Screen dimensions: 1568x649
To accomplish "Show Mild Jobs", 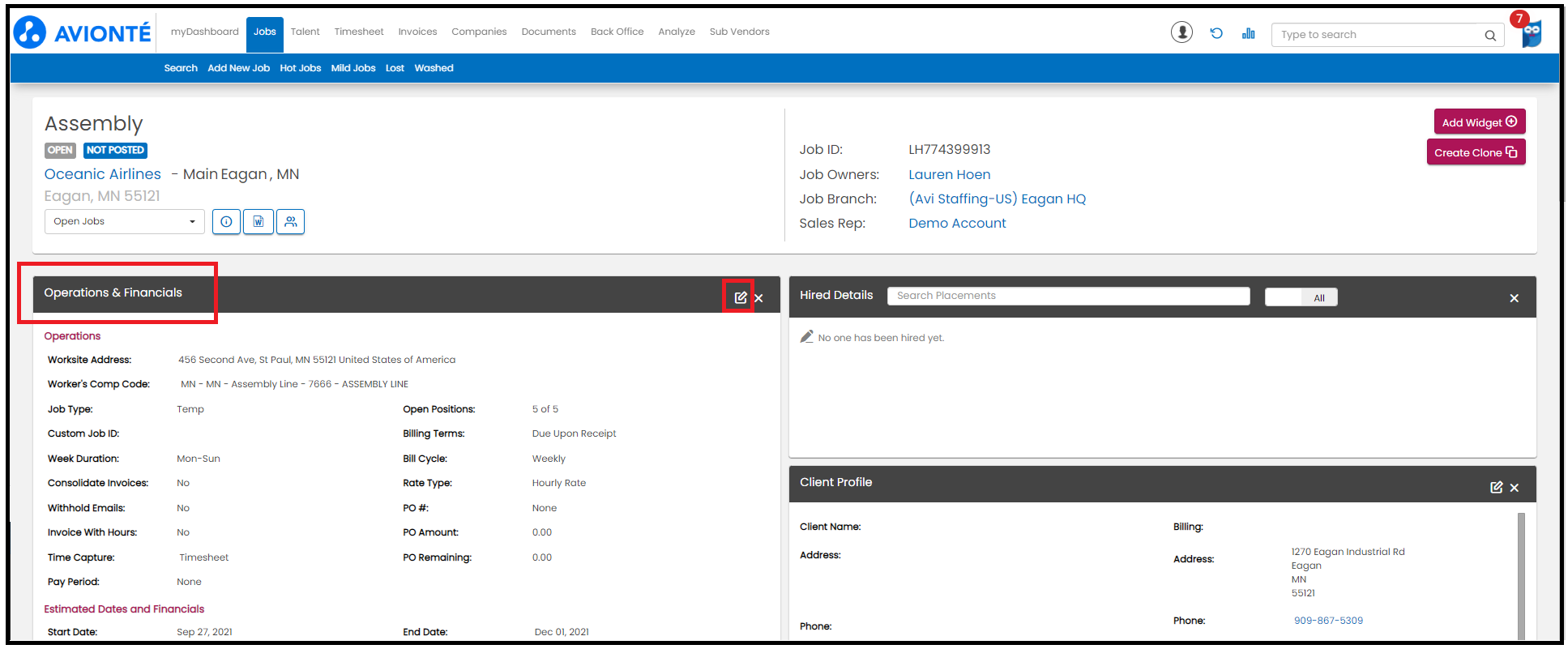I will (x=353, y=68).
